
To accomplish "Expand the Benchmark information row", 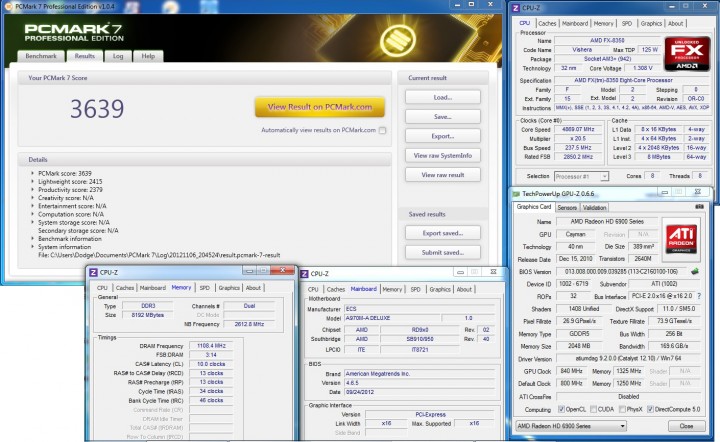I will tap(33, 239).
